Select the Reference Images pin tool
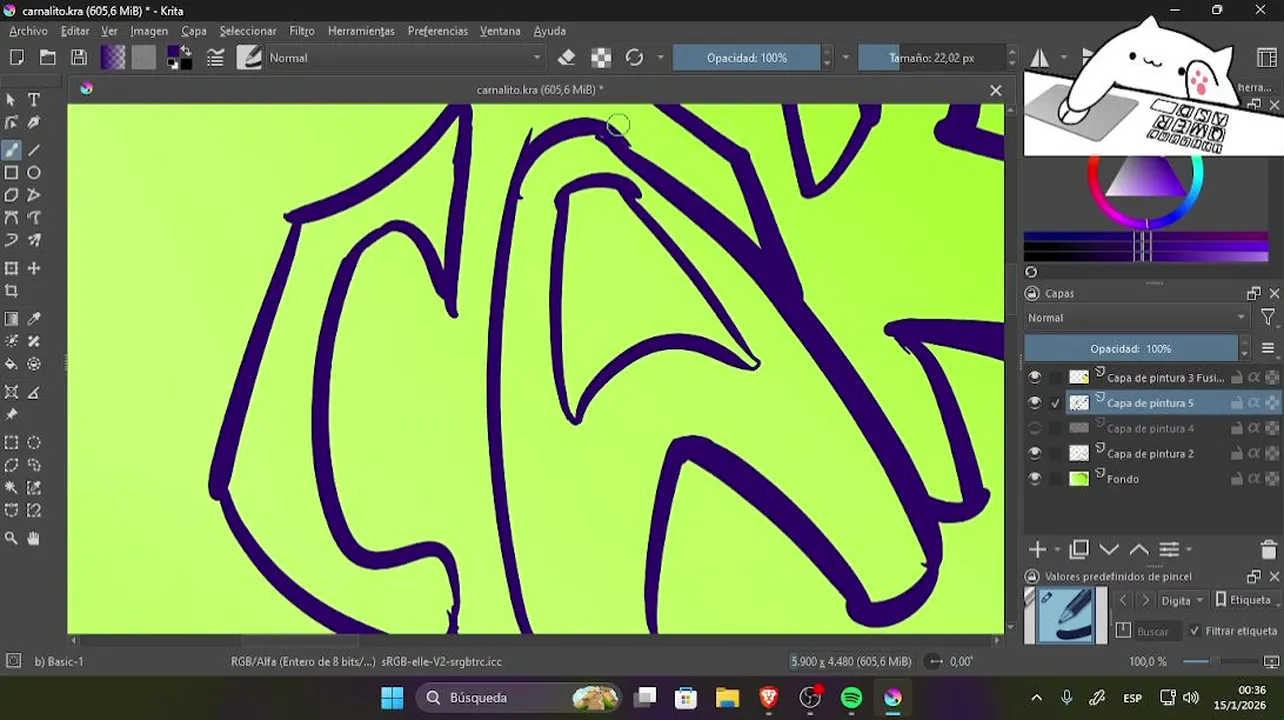 click(x=11, y=414)
